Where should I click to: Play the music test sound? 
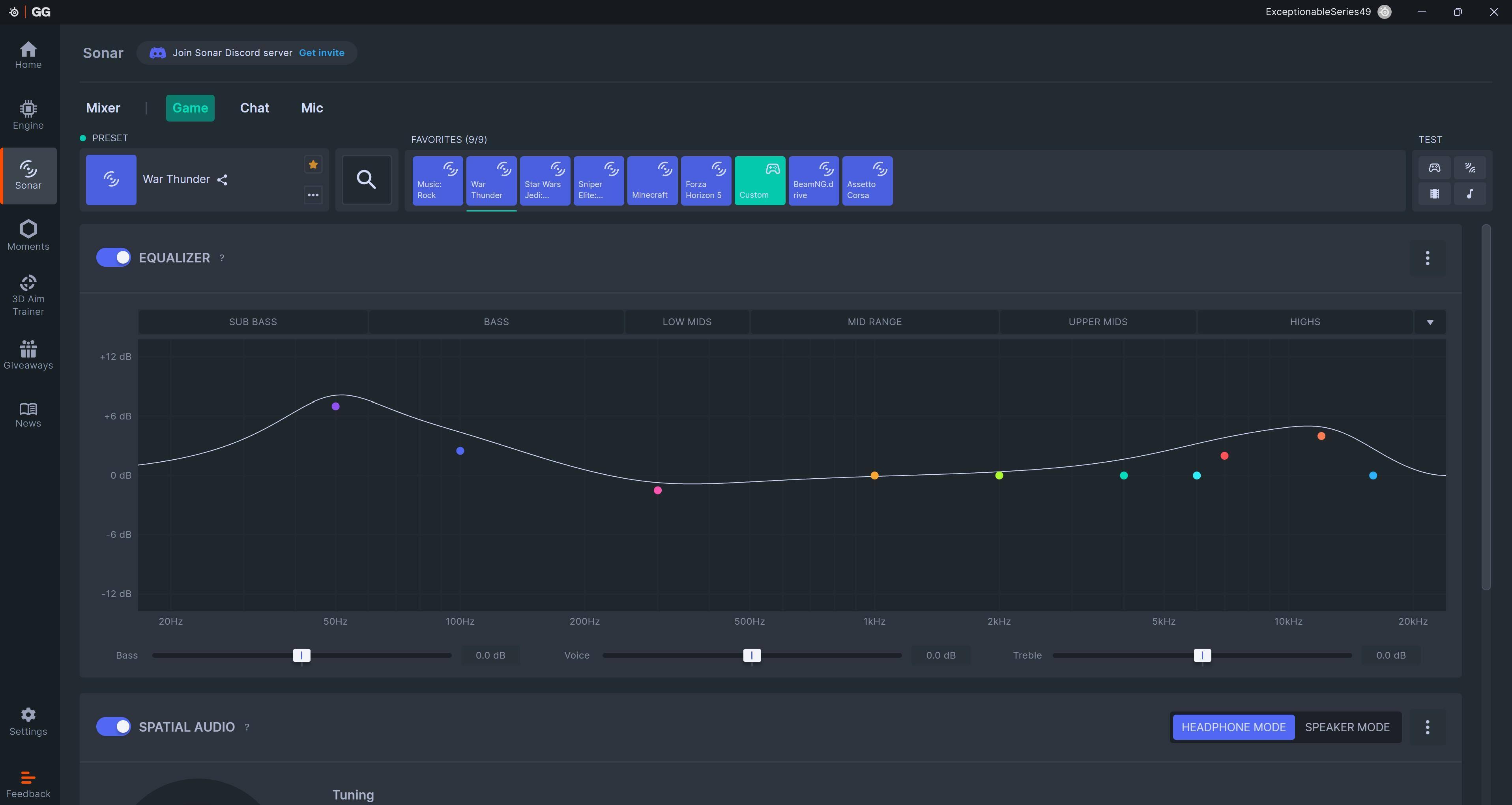pyautogui.click(x=1470, y=194)
